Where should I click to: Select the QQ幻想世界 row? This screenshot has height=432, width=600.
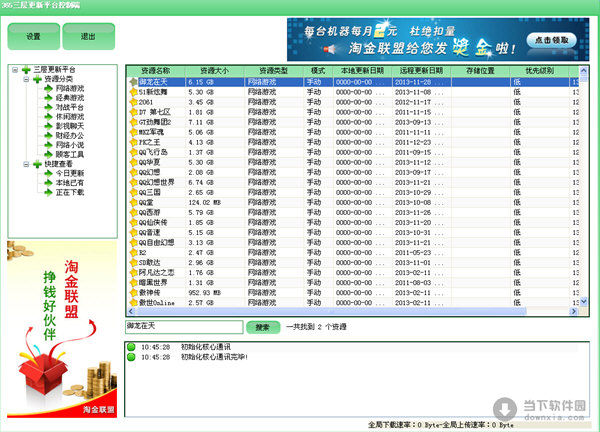pyautogui.click(x=352, y=183)
